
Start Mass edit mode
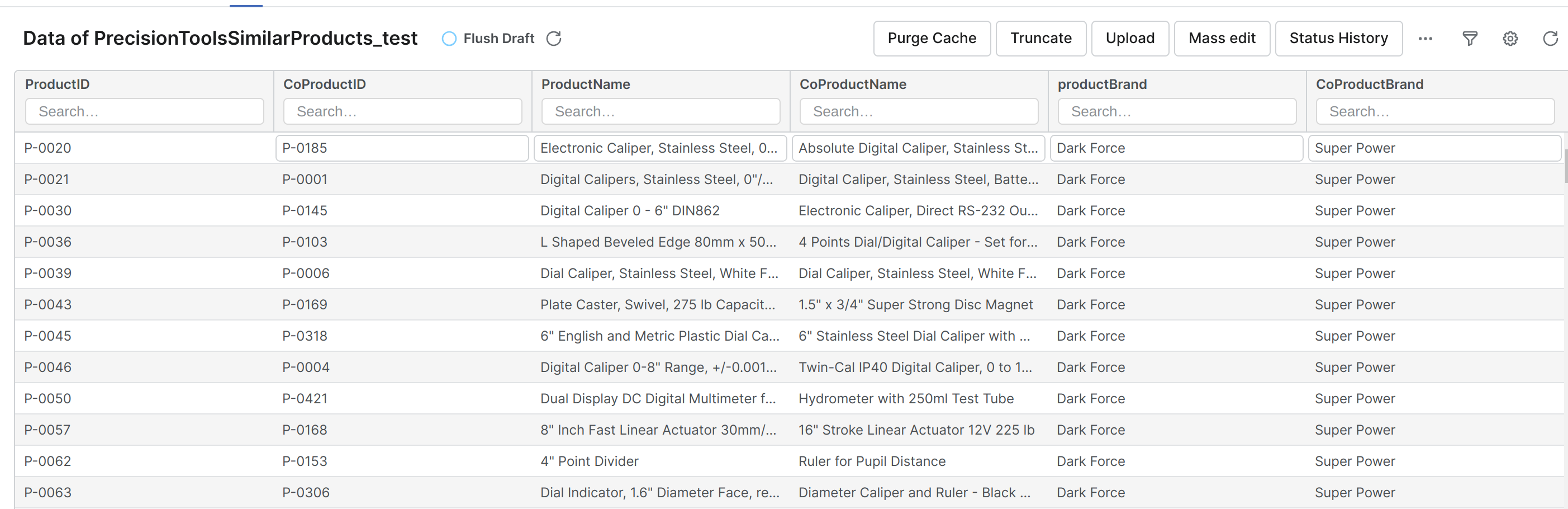tap(1221, 39)
